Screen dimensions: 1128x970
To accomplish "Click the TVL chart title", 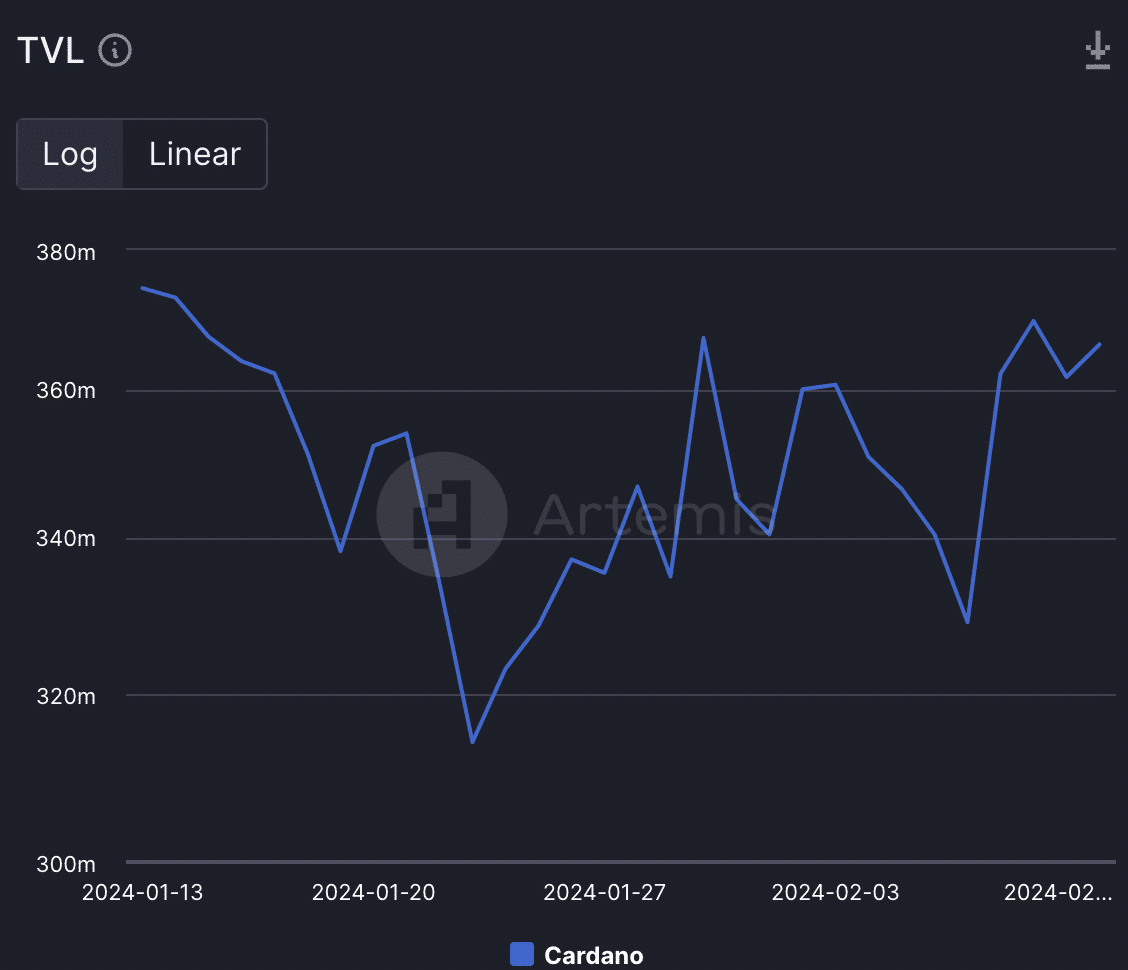I will (x=51, y=50).
